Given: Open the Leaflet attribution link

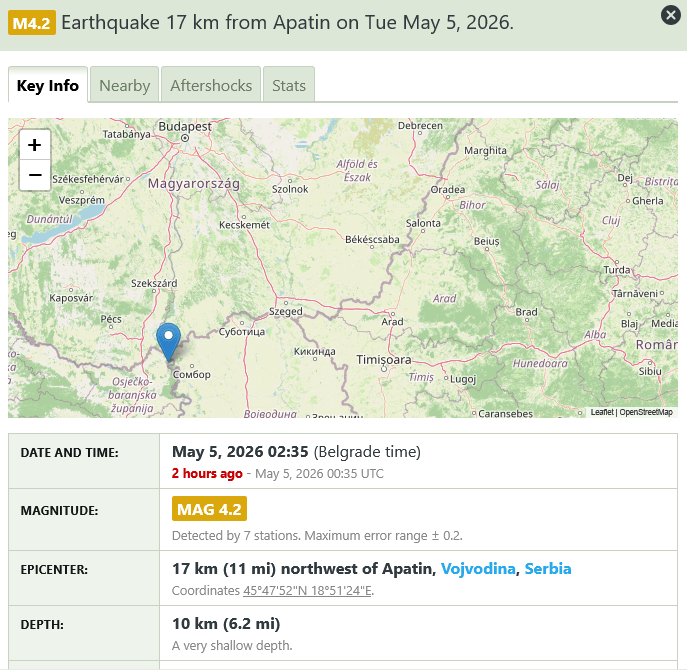Looking at the screenshot, I should 602,412.
